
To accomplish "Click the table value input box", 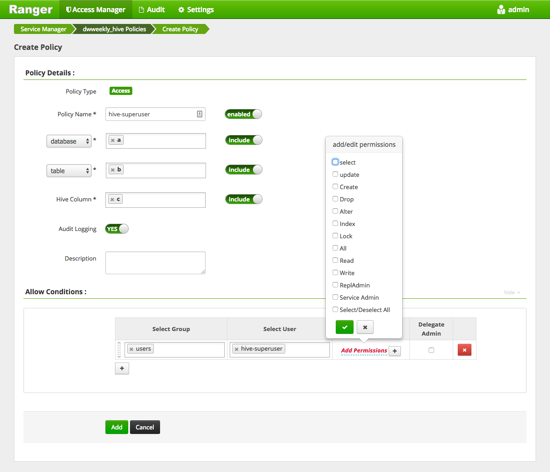I will pos(155,170).
